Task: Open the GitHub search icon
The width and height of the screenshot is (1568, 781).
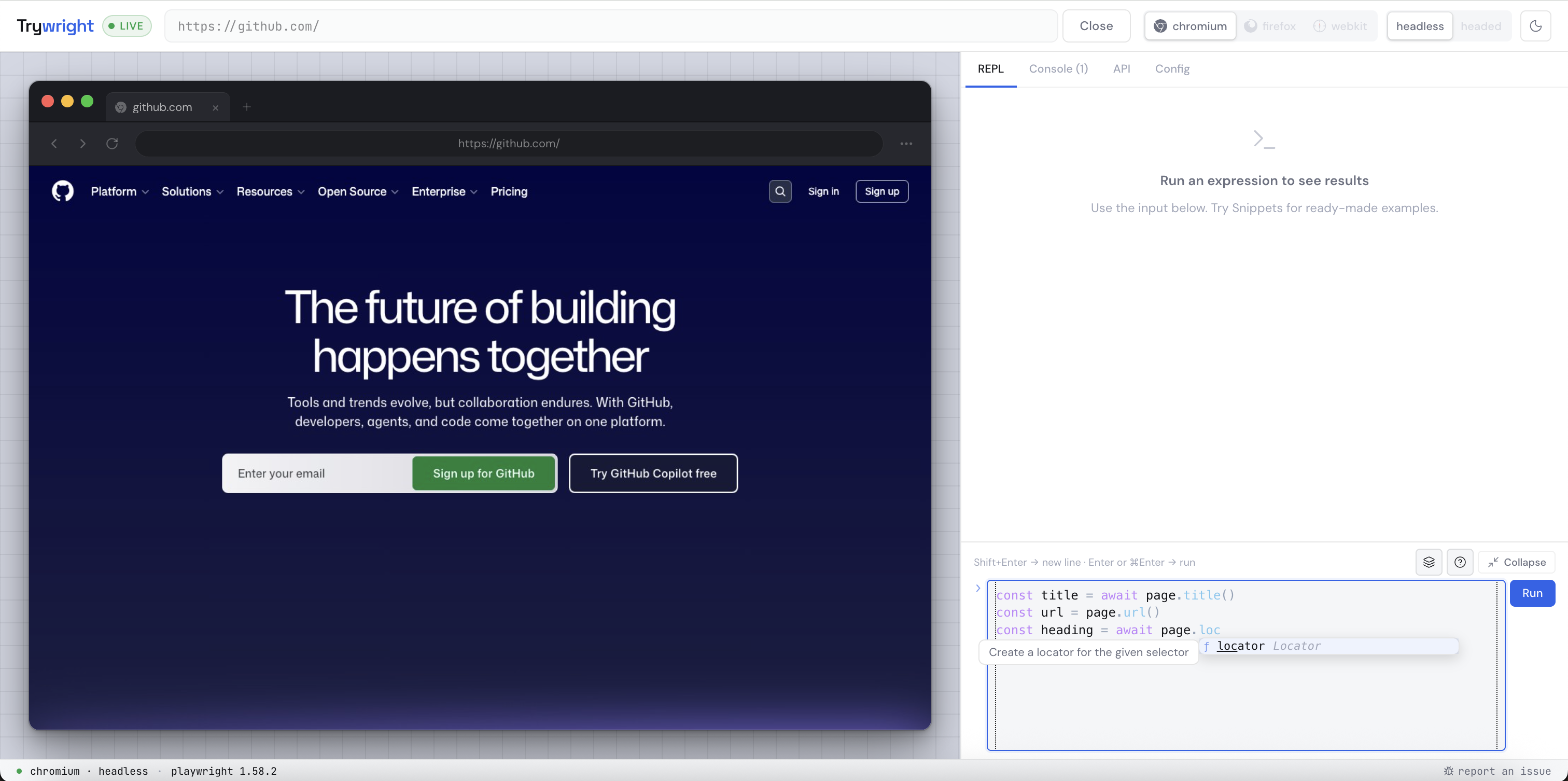Action: pos(780,191)
